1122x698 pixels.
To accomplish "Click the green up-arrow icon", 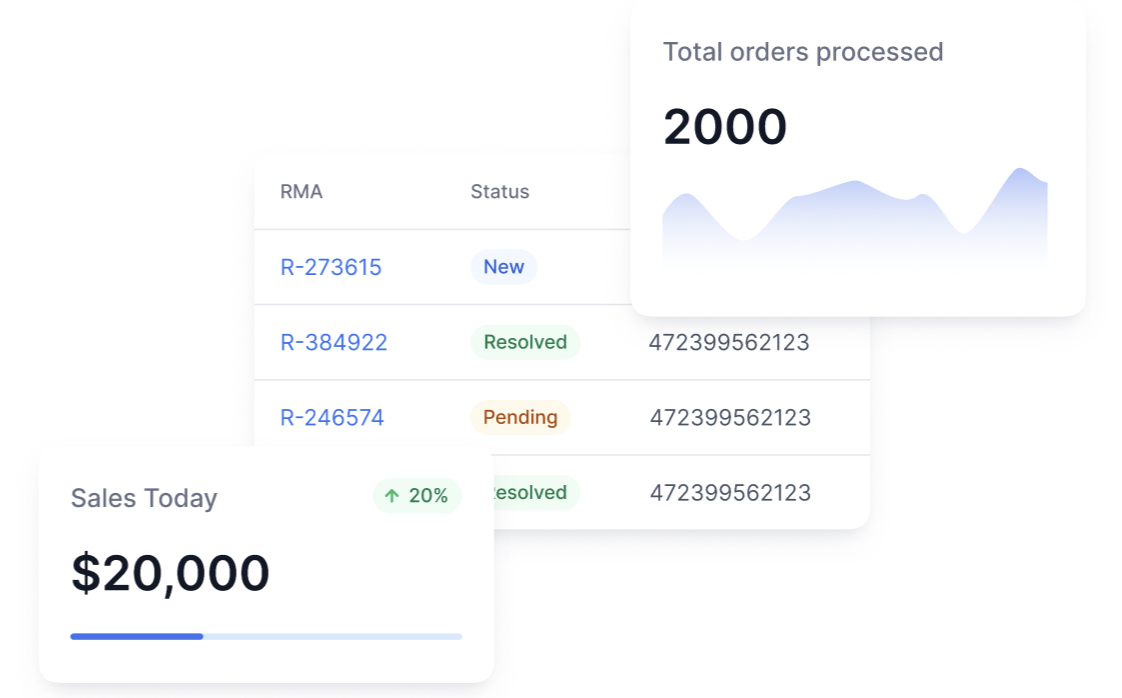I will [x=392, y=496].
